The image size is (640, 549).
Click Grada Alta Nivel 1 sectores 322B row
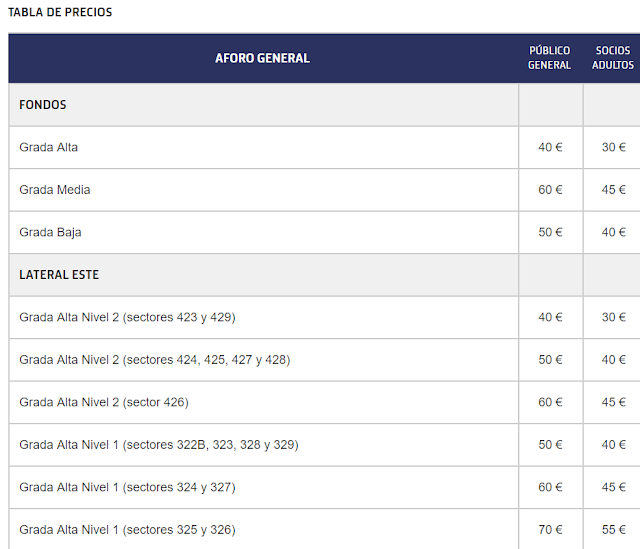(158, 445)
